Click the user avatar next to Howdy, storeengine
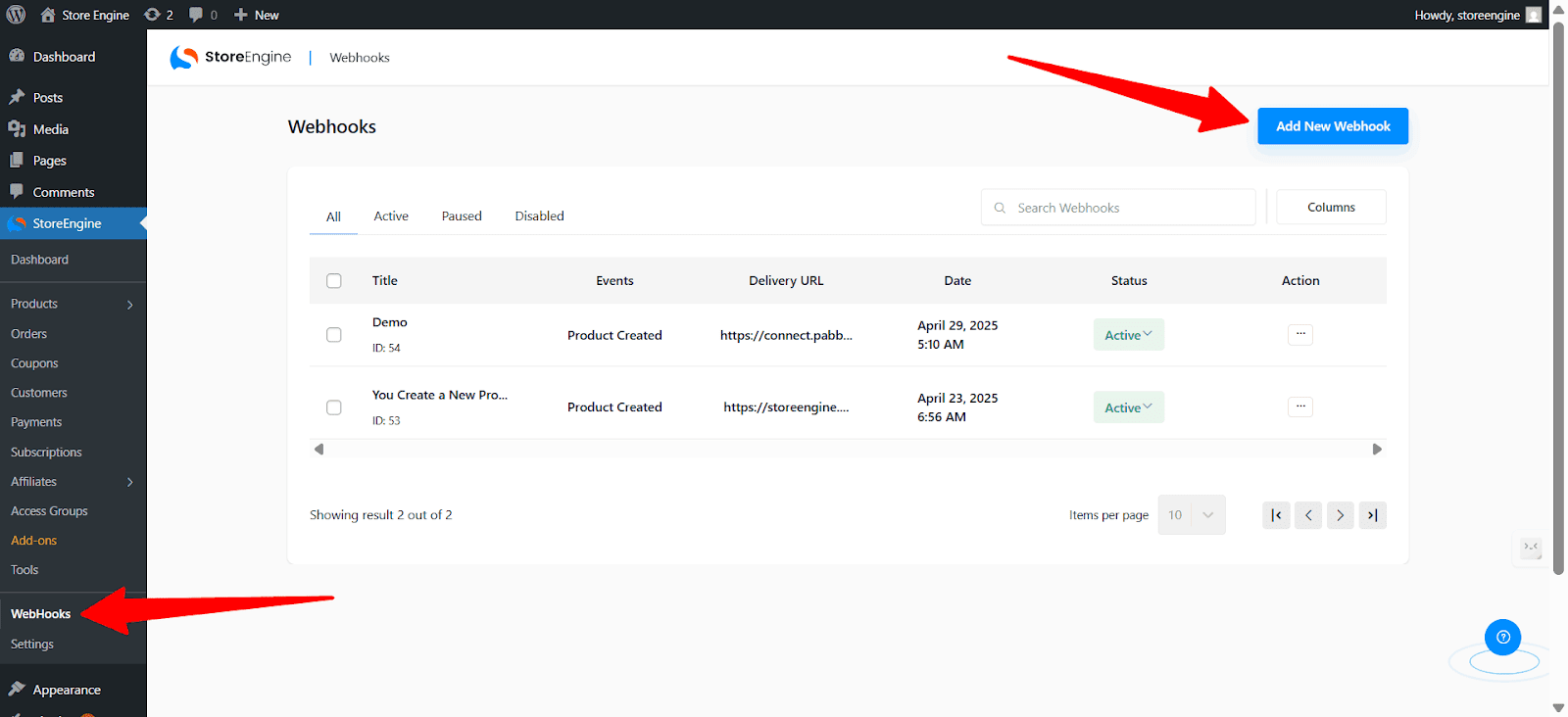Screen dimensions: 1568x717 tap(1534, 15)
